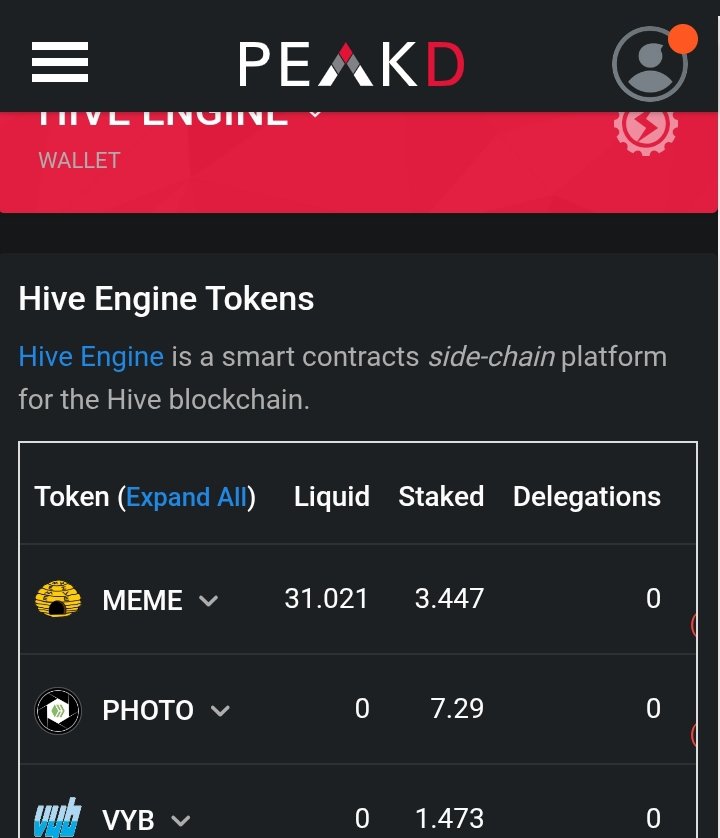Open the hamburger navigation menu
720x838 pixels.
(60, 62)
